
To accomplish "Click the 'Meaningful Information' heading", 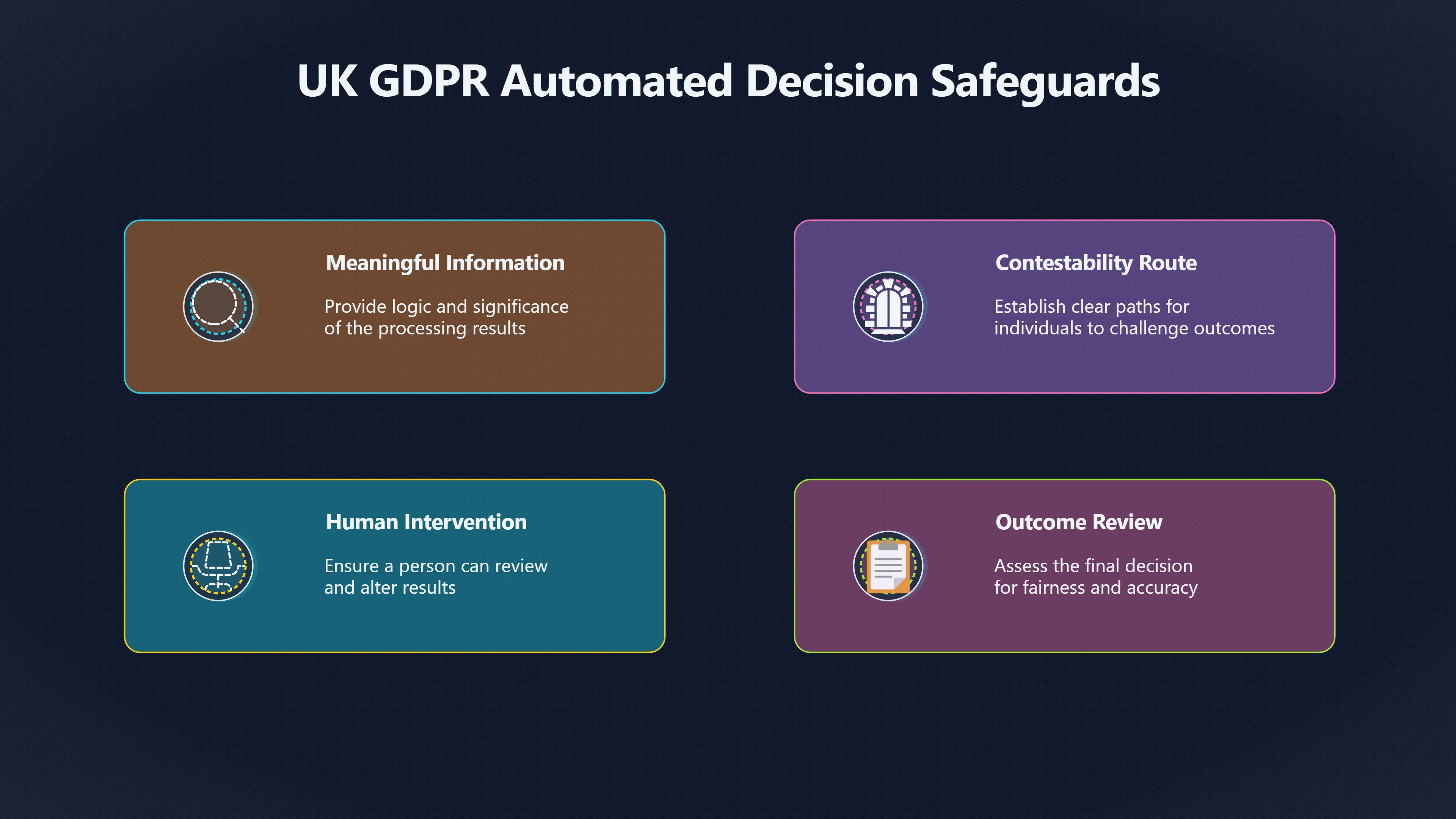I will point(446,263).
